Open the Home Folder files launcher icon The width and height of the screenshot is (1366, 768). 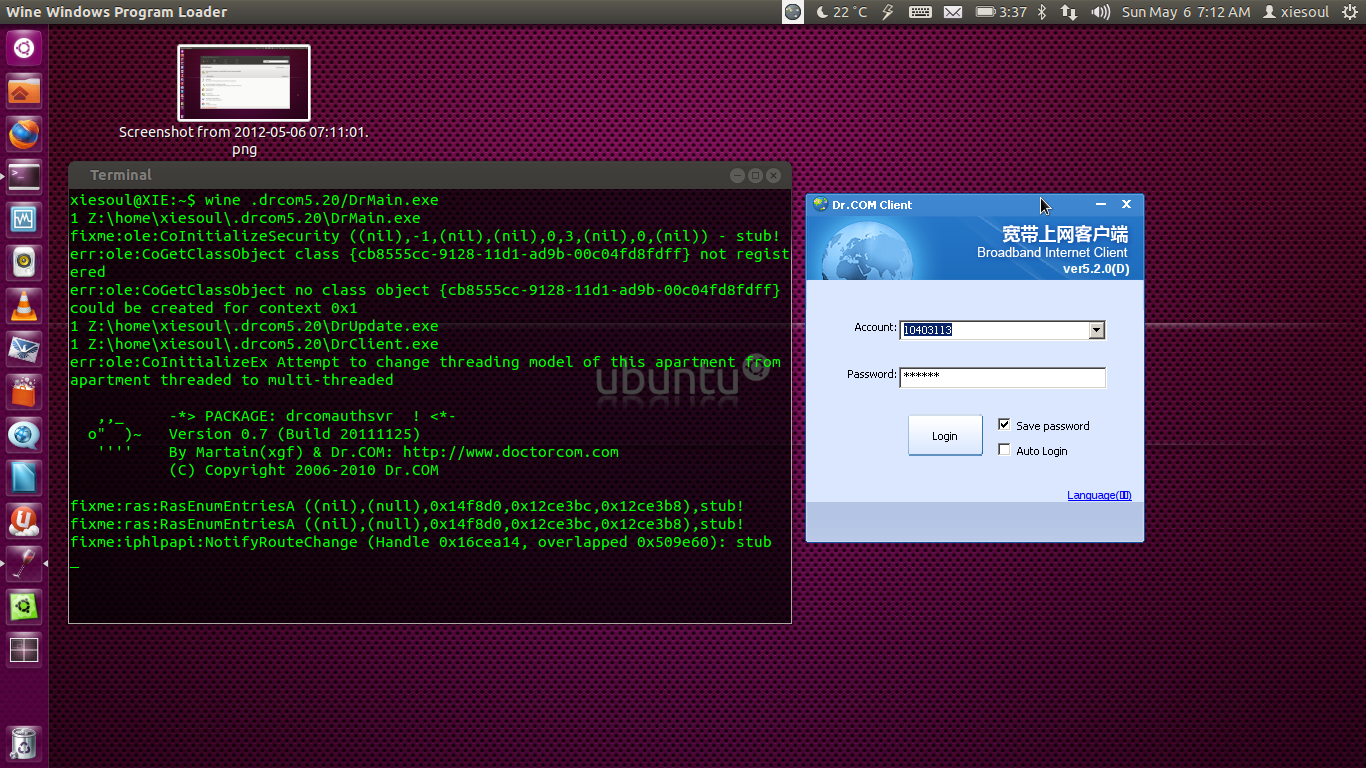[x=24, y=91]
